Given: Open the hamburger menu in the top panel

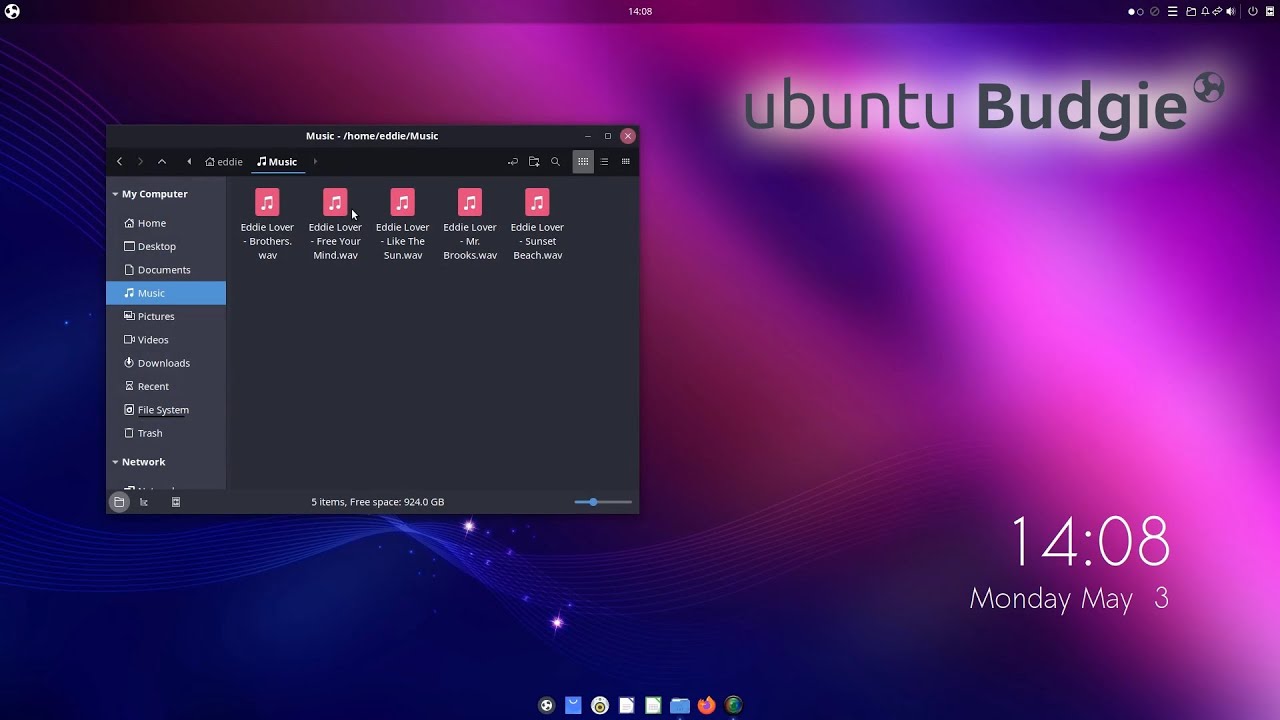Looking at the screenshot, I should pos(1173,12).
